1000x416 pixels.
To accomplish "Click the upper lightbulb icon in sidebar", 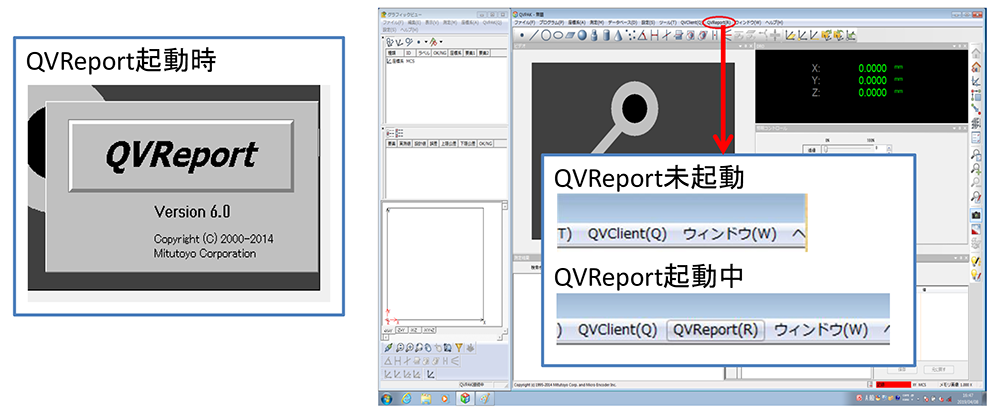I will [x=975, y=261].
